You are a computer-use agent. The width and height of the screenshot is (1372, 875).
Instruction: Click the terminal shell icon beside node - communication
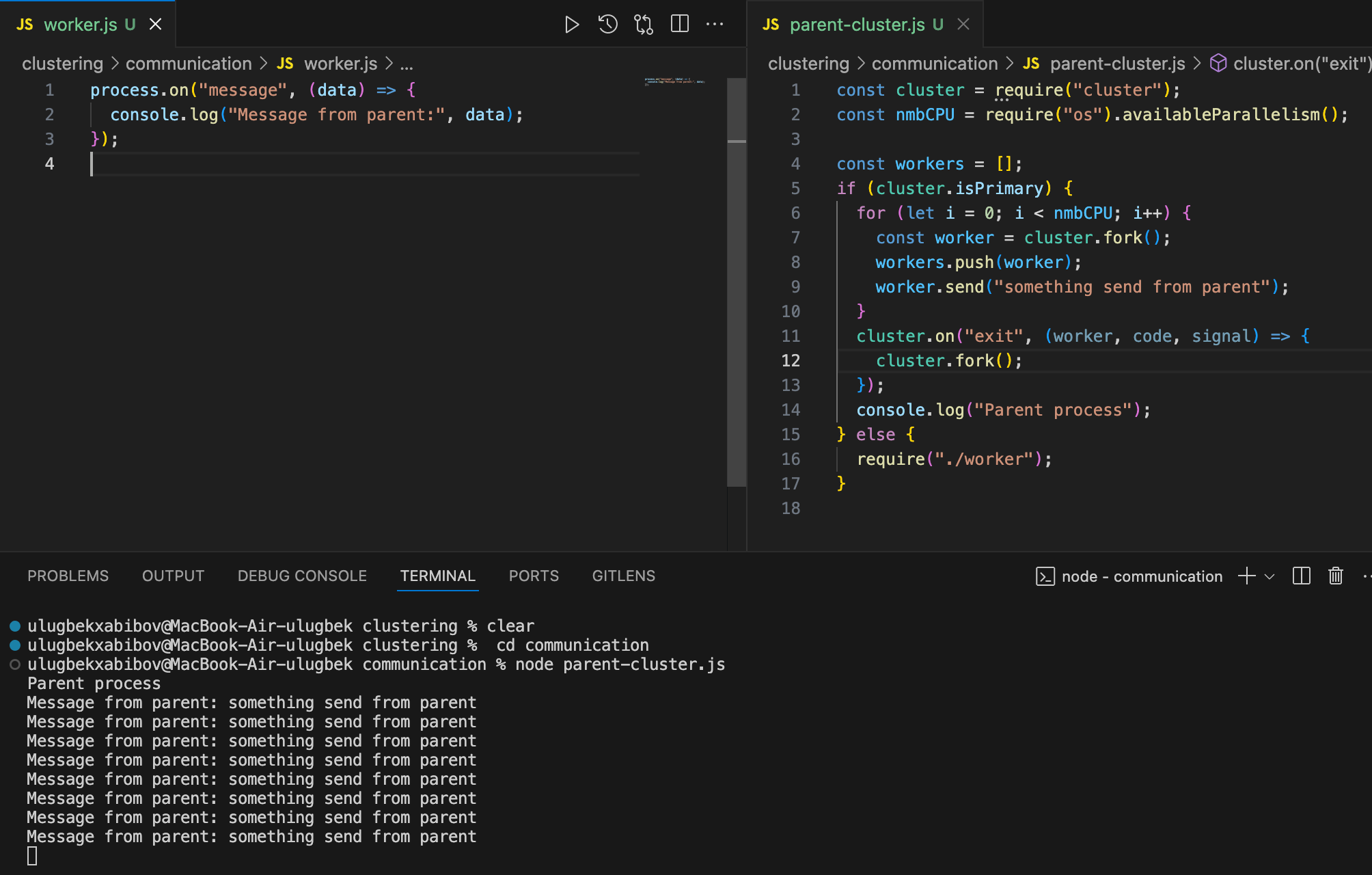(x=1045, y=576)
